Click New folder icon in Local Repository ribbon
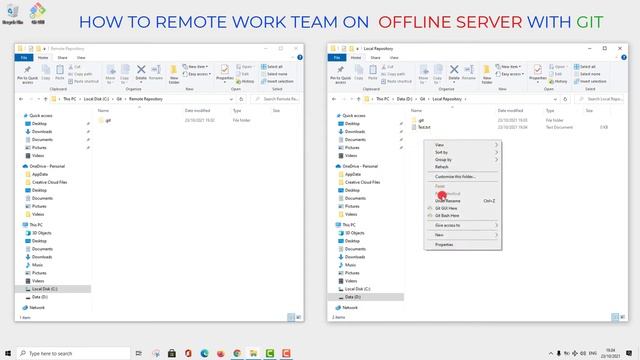Image resolution: width=640 pixels, height=360 pixels. click(487, 74)
